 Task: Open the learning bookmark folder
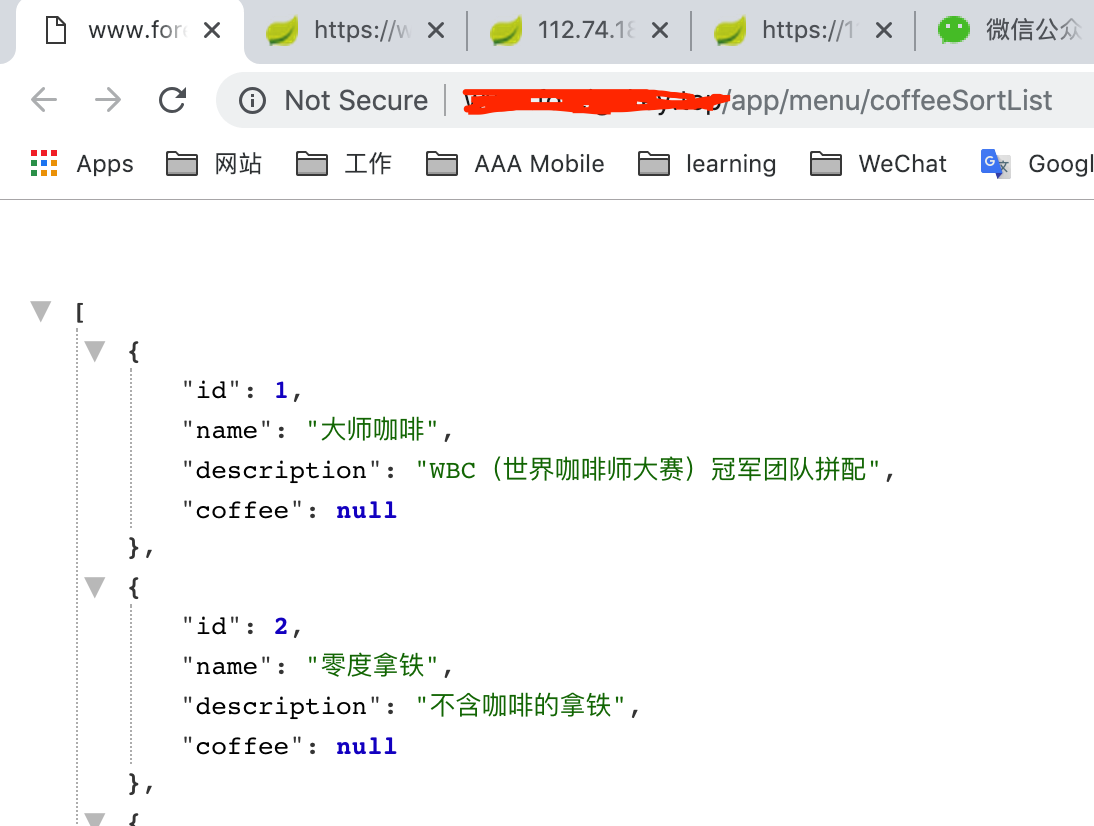707,164
